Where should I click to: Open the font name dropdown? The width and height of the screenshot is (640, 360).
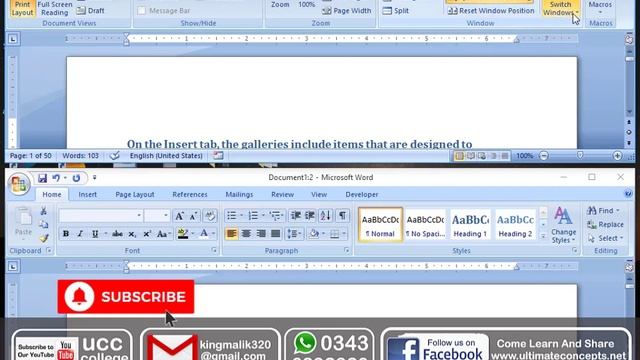click(139, 216)
